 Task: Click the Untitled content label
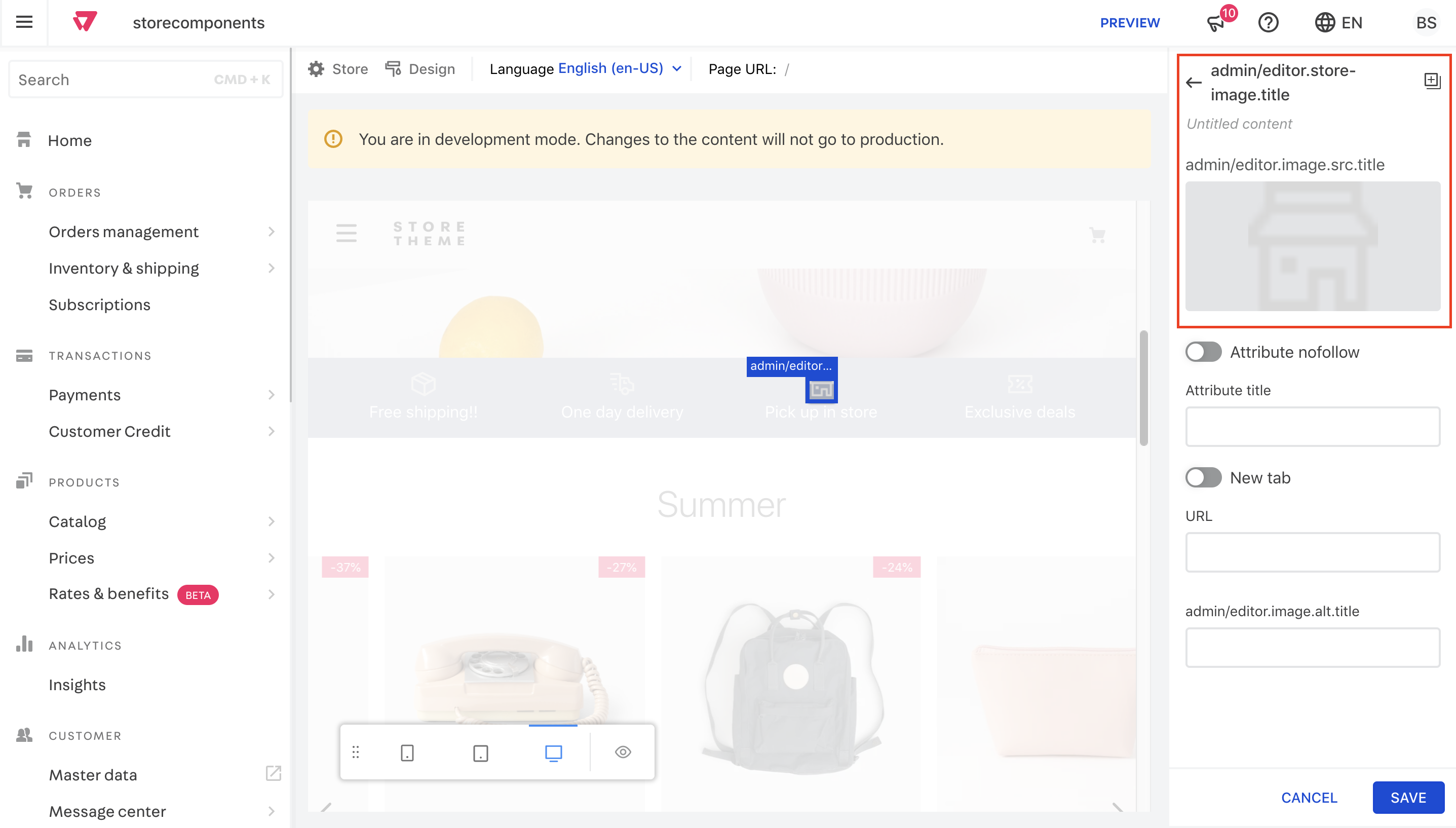coord(1239,124)
